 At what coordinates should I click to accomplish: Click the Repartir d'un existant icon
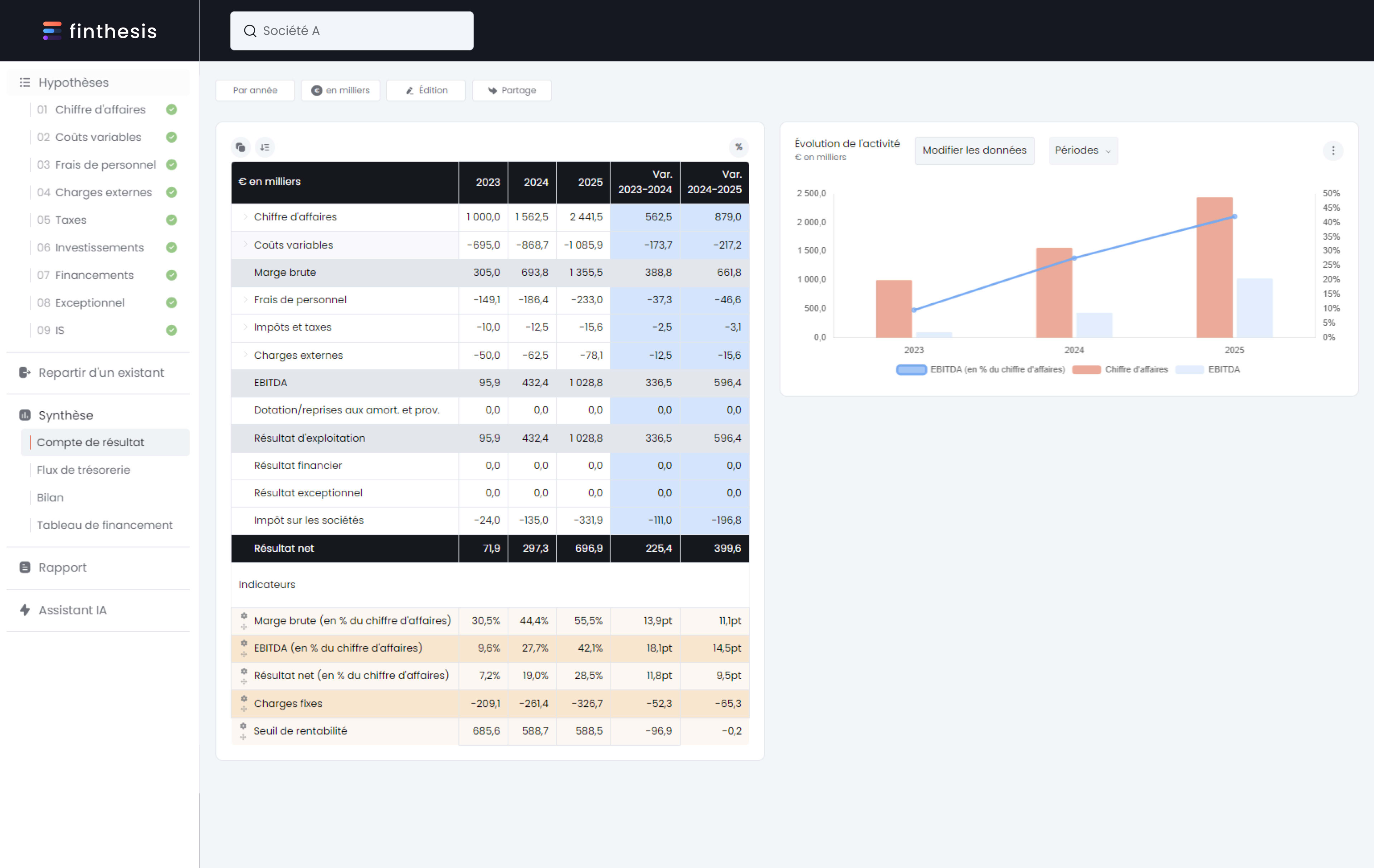pyautogui.click(x=25, y=372)
